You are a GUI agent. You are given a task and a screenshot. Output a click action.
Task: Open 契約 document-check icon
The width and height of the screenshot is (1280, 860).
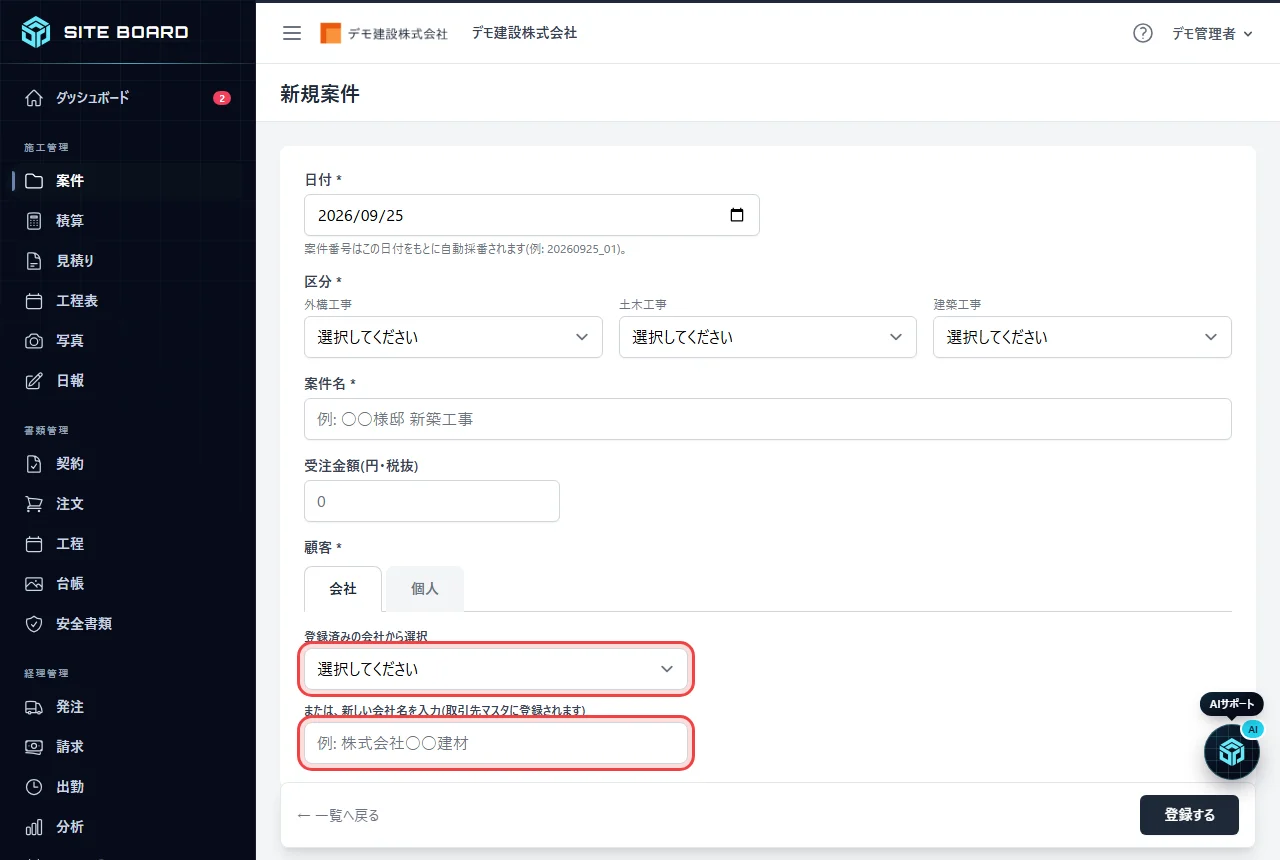click(34, 464)
